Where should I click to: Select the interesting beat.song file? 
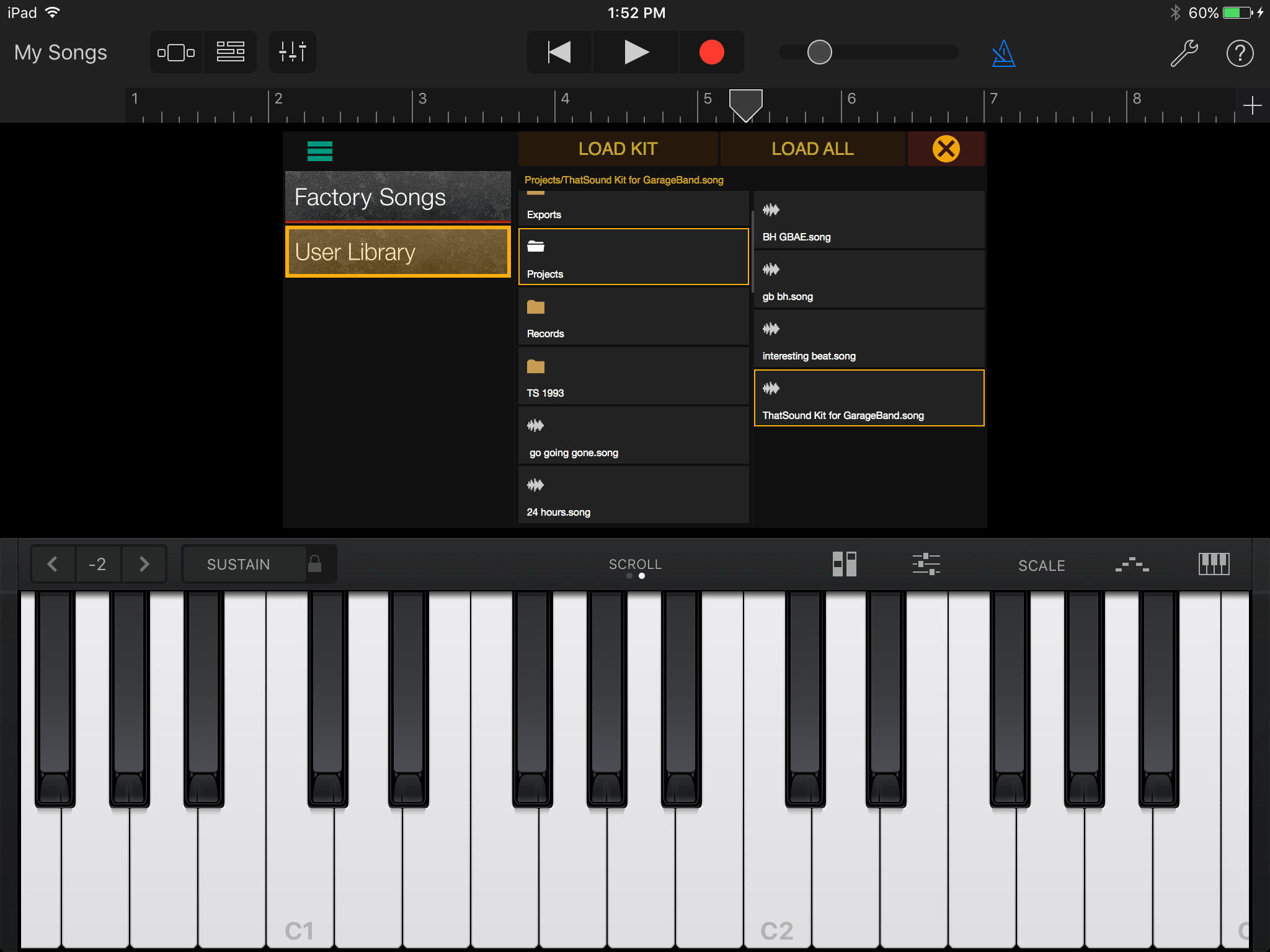(x=868, y=339)
